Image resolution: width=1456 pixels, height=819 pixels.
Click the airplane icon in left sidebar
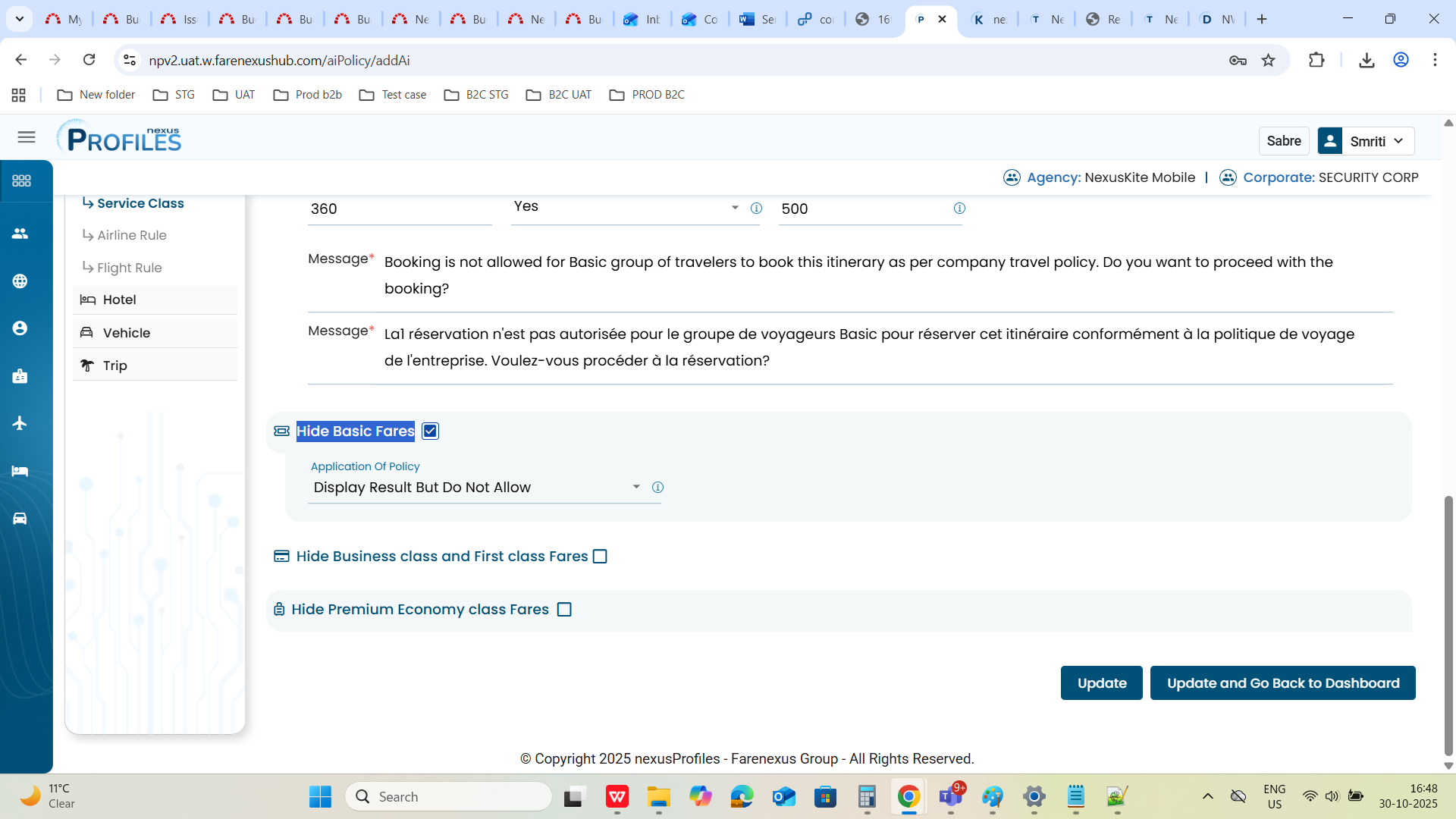point(20,423)
